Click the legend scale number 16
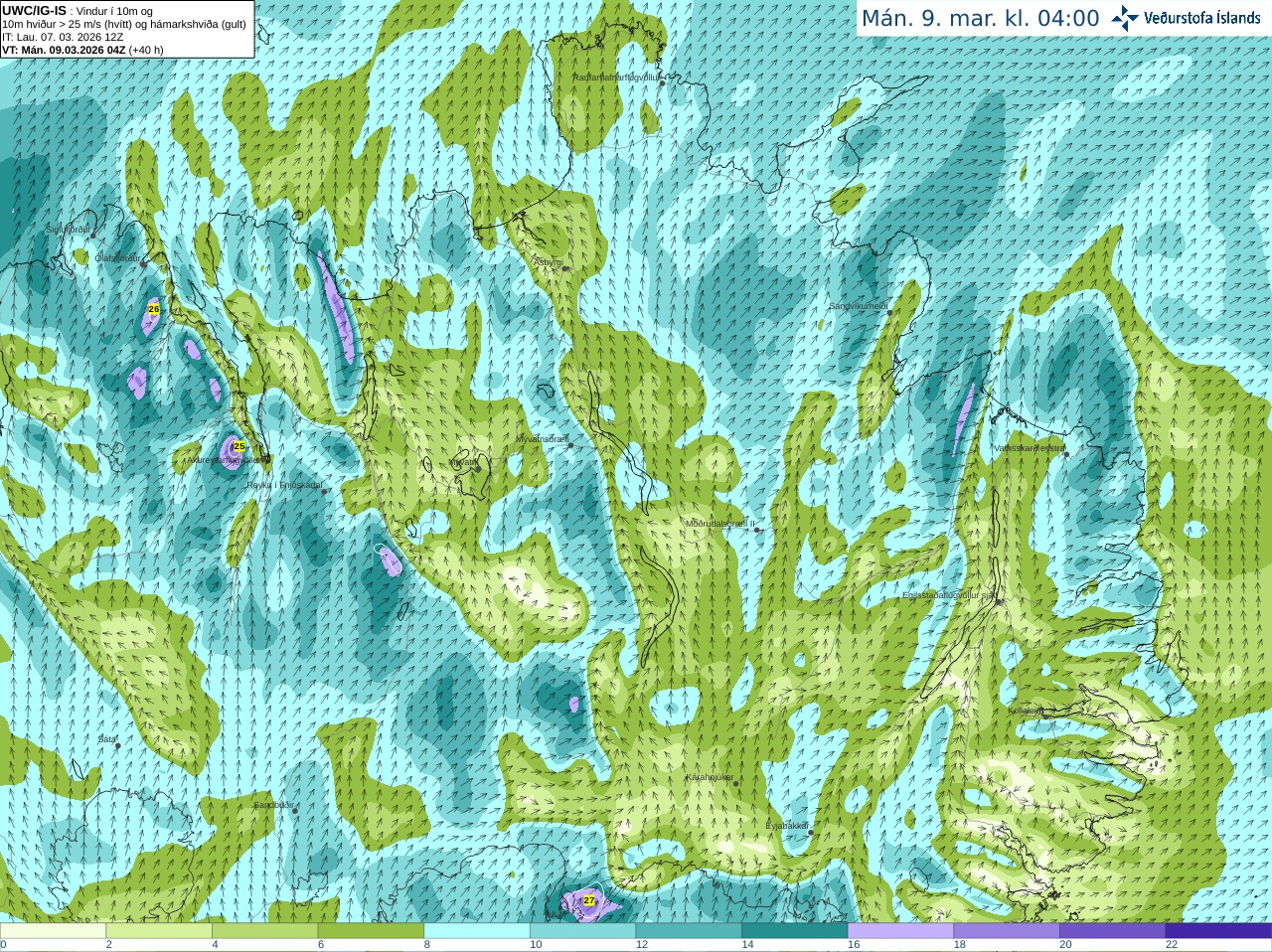Screen dimensions: 1272x952 854,945
